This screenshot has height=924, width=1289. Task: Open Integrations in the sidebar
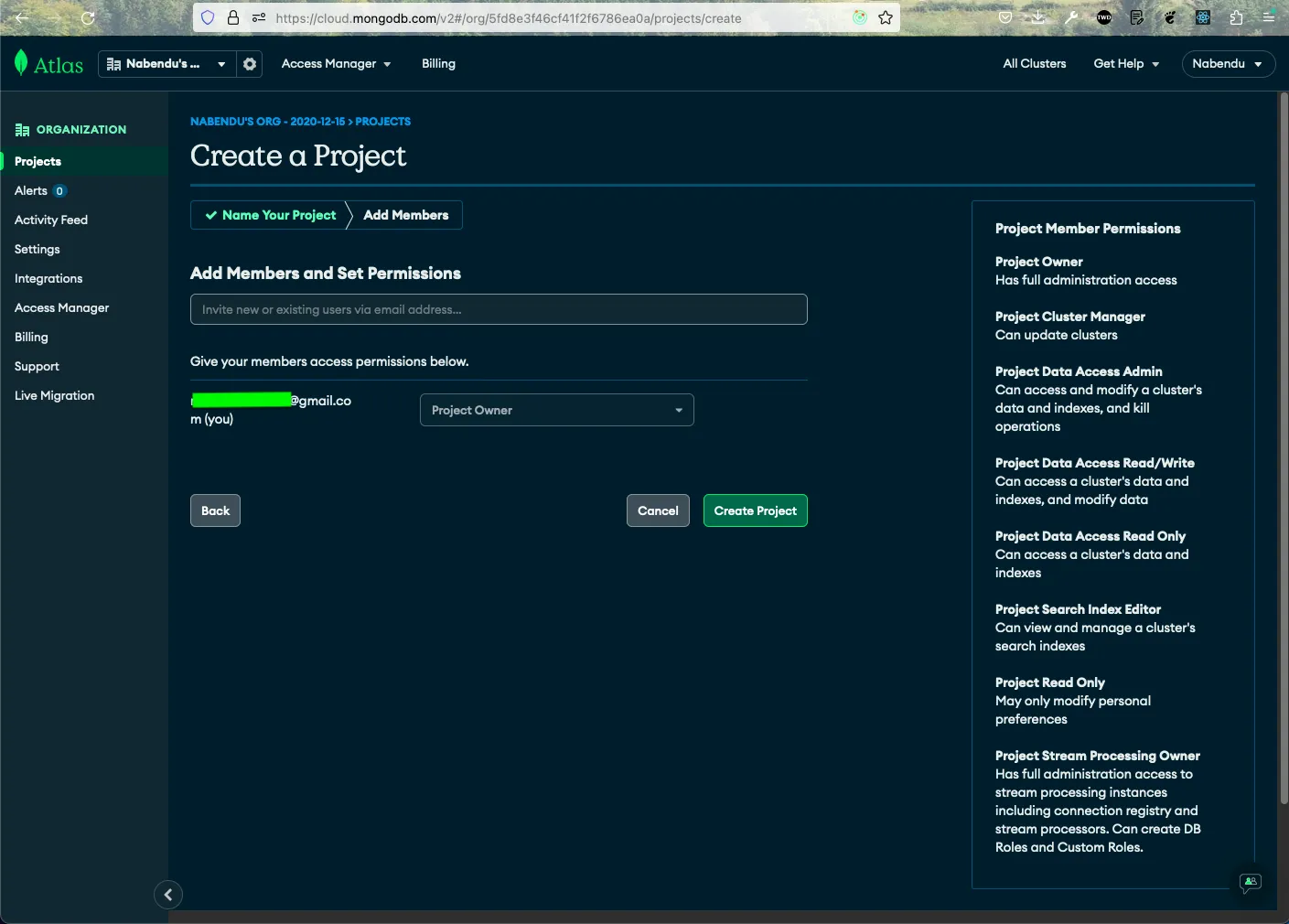48,279
